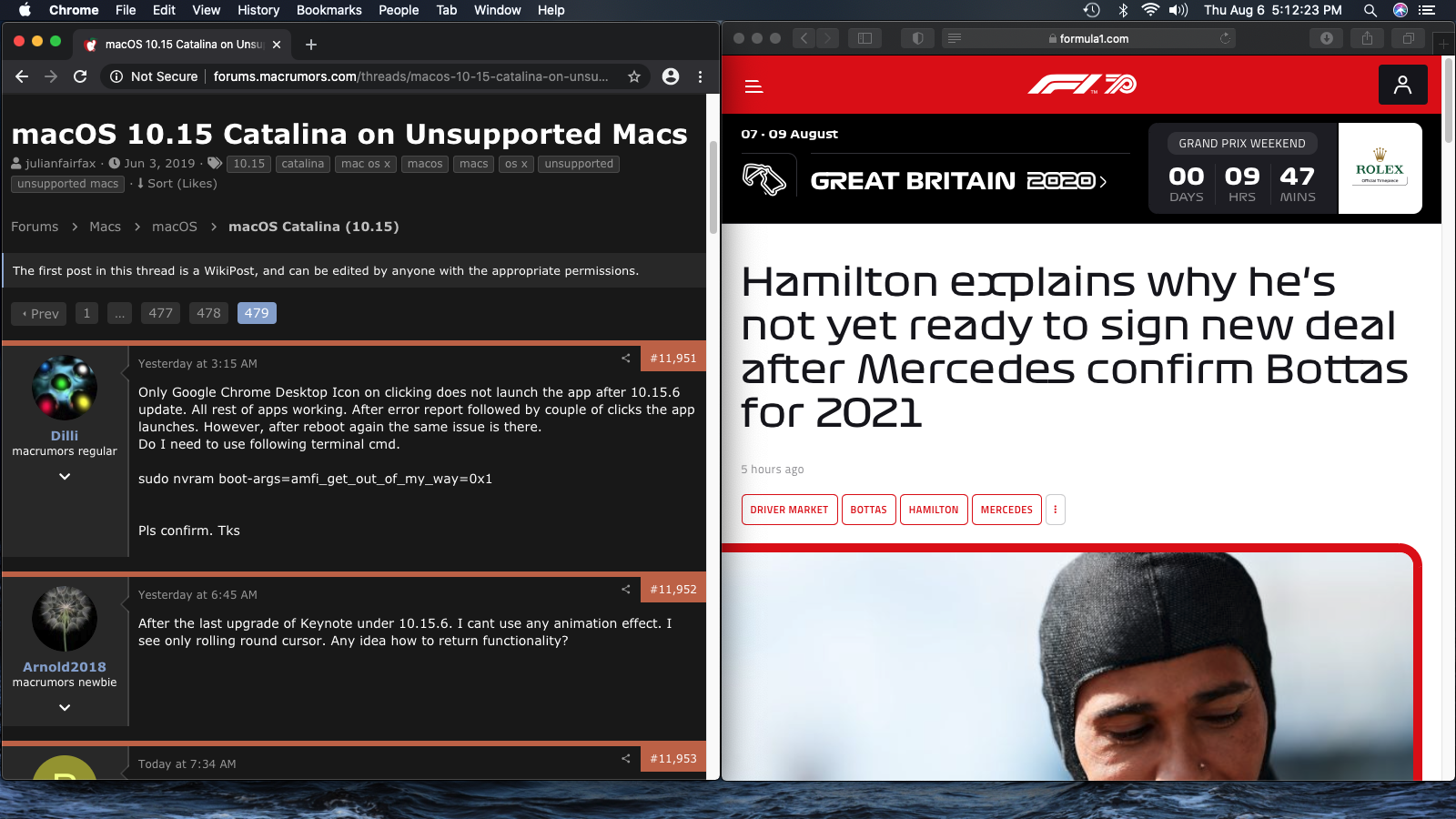Open Bluetooth menu bar icon
Viewport: 1456px width, 819px height.
[1123, 10]
